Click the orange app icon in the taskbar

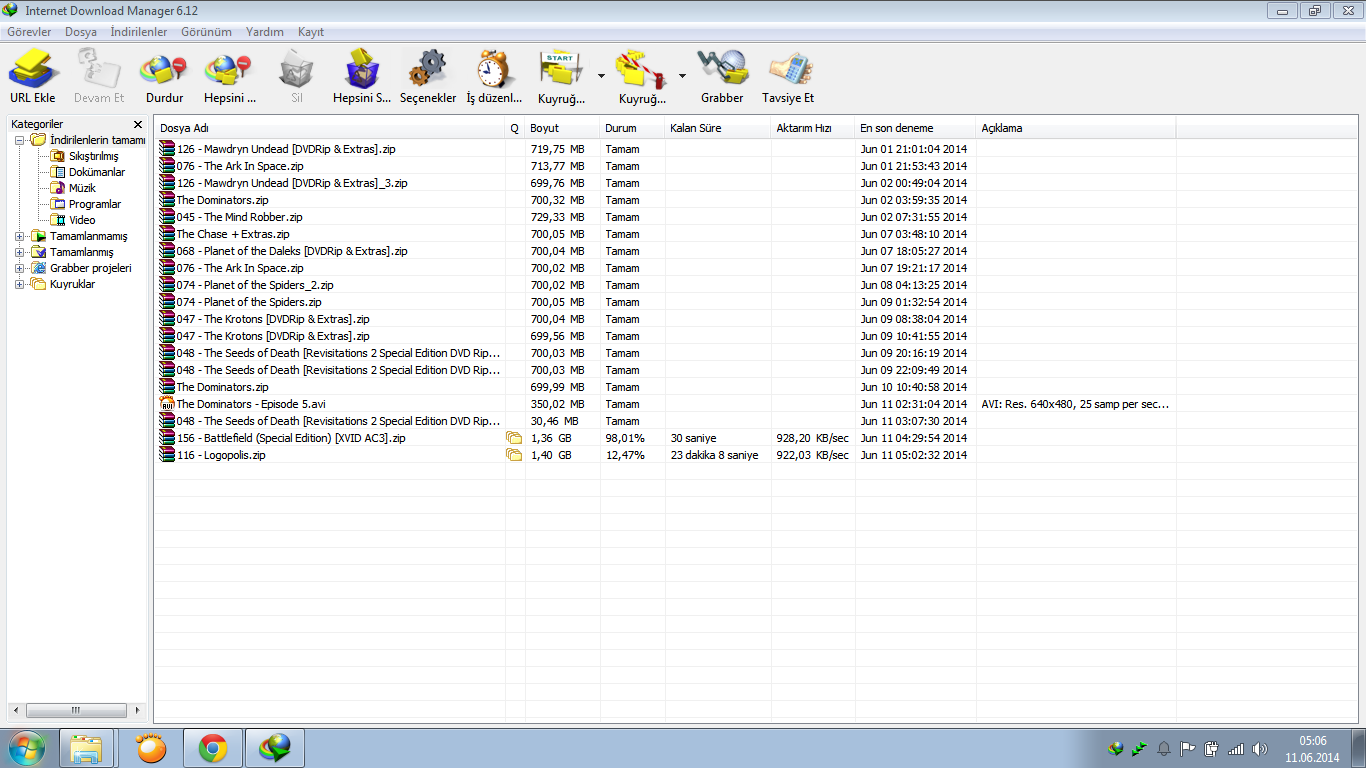[x=150, y=748]
